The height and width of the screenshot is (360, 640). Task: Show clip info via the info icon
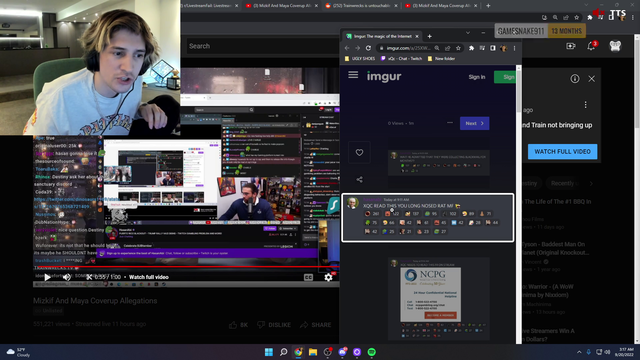pos(575,79)
